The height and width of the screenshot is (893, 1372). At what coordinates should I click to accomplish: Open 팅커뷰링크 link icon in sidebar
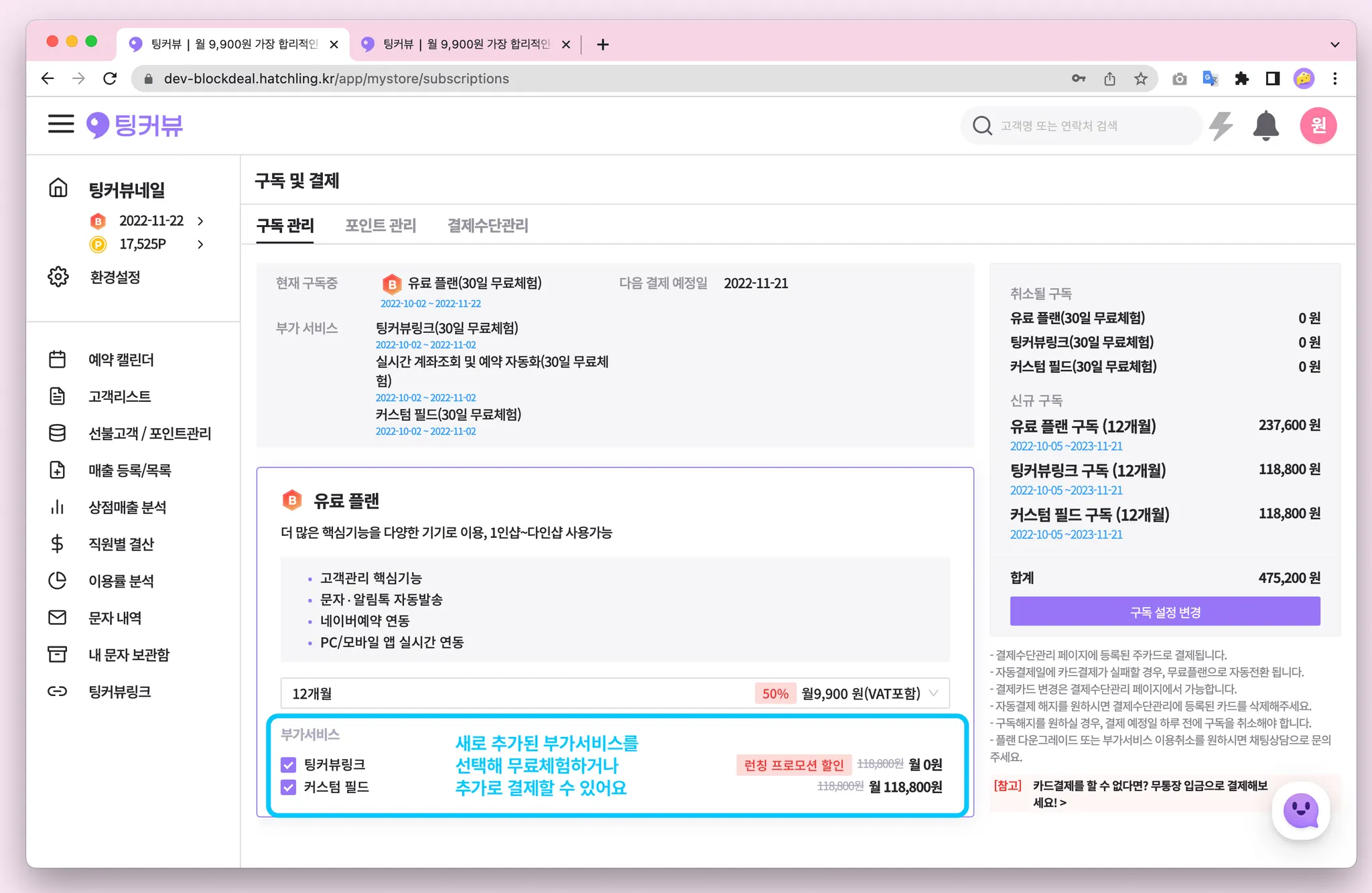58,691
